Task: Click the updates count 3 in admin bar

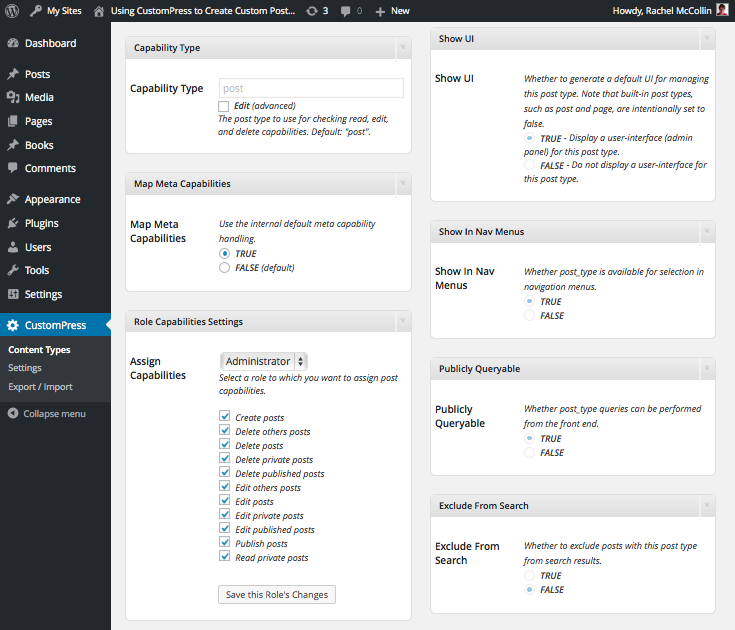Action: tap(325, 11)
